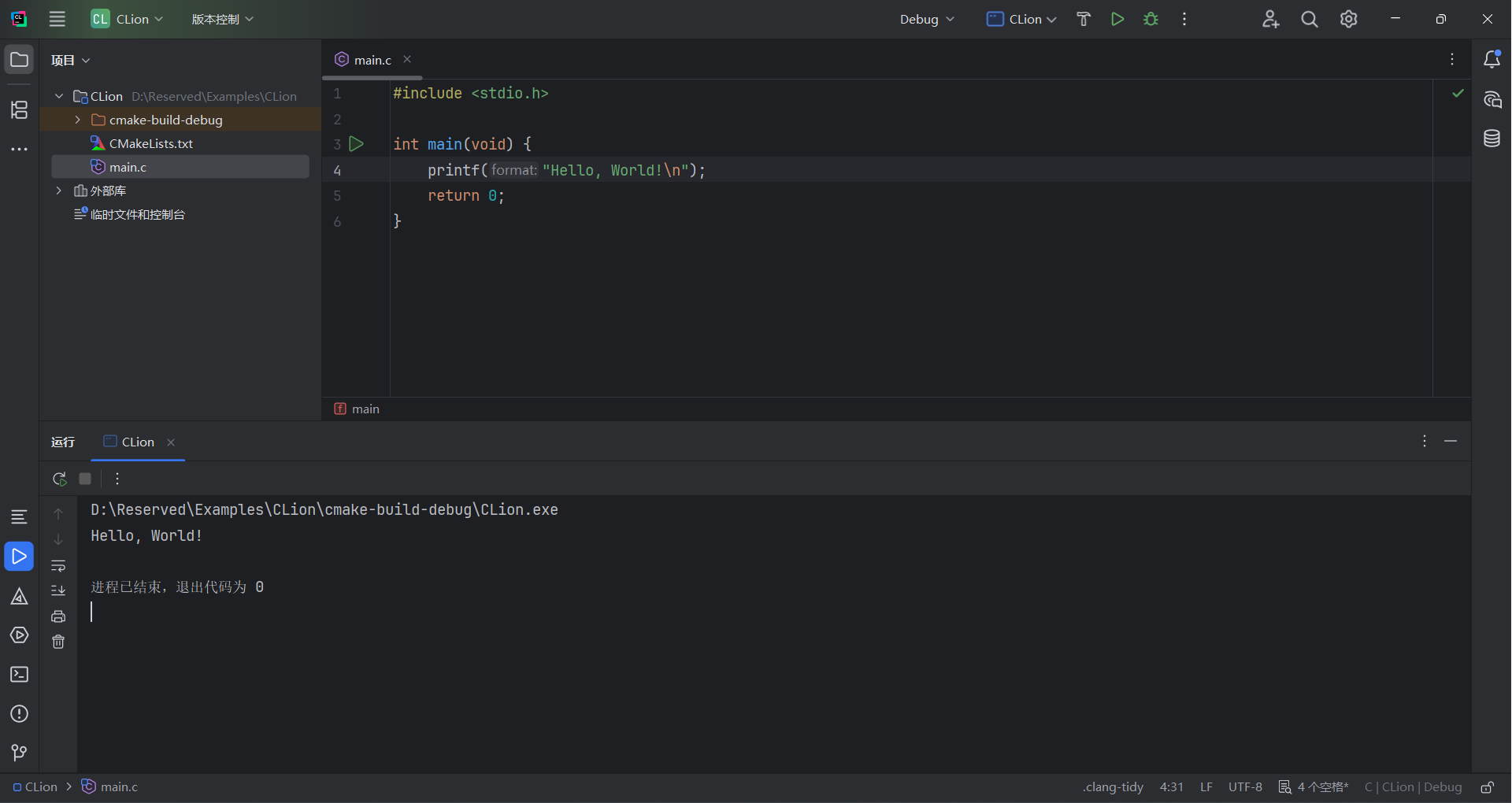This screenshot has height=803, width=1512.
Task: Click CLion in the navigation bar
Action: click(x=35, y=787)
